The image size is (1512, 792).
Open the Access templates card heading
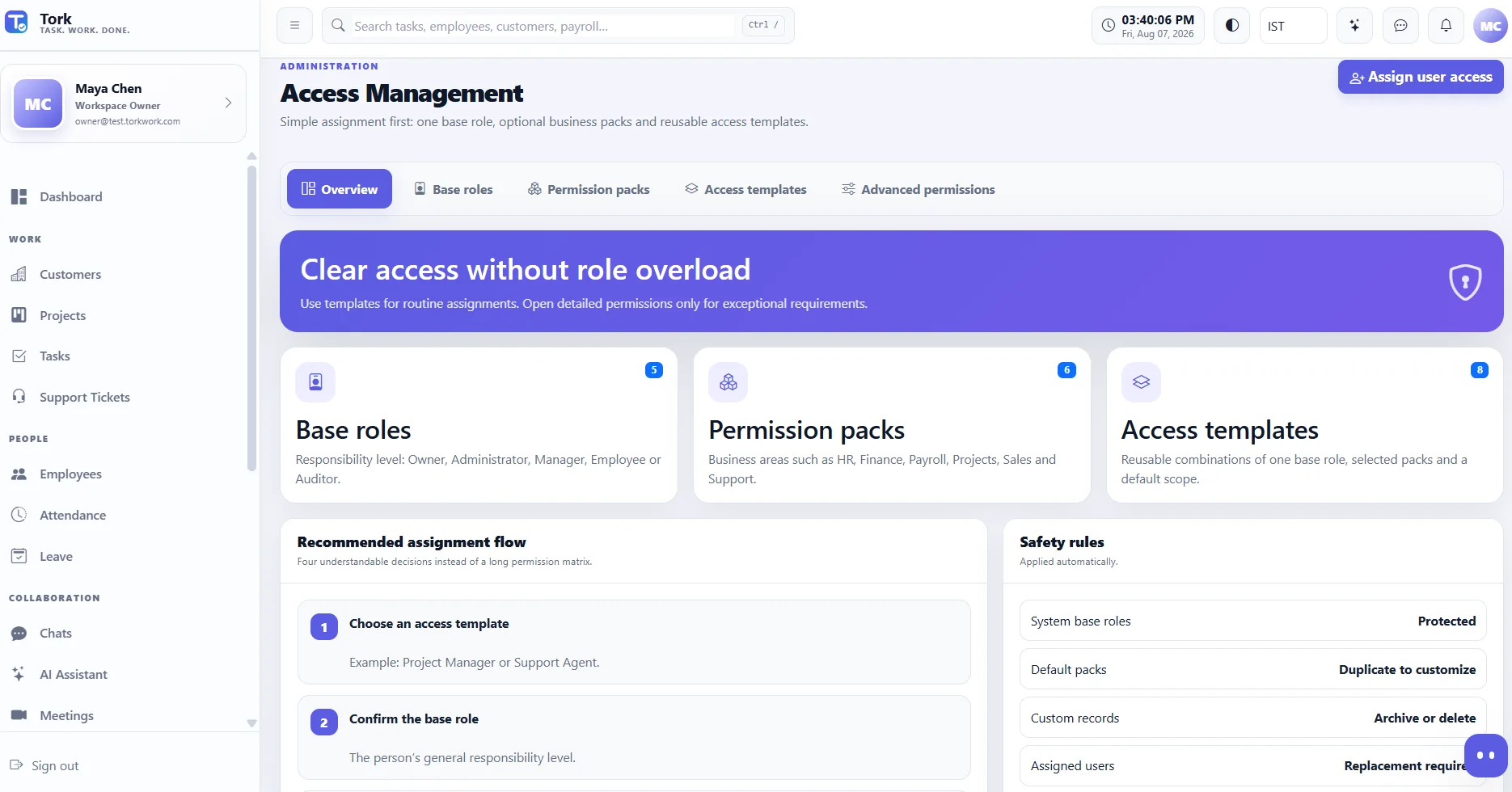[1219, 430]
